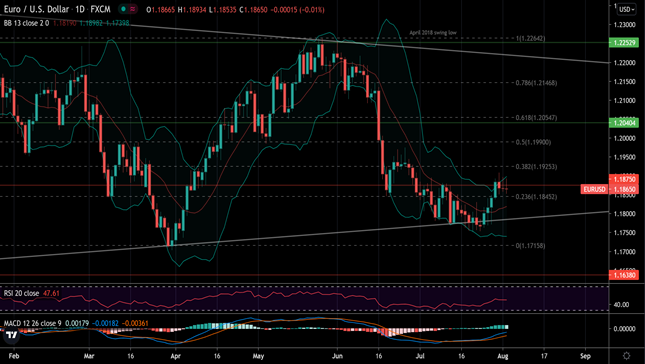
Task: Click the MACD histogram value 0.00179
Action: (77, 324)
